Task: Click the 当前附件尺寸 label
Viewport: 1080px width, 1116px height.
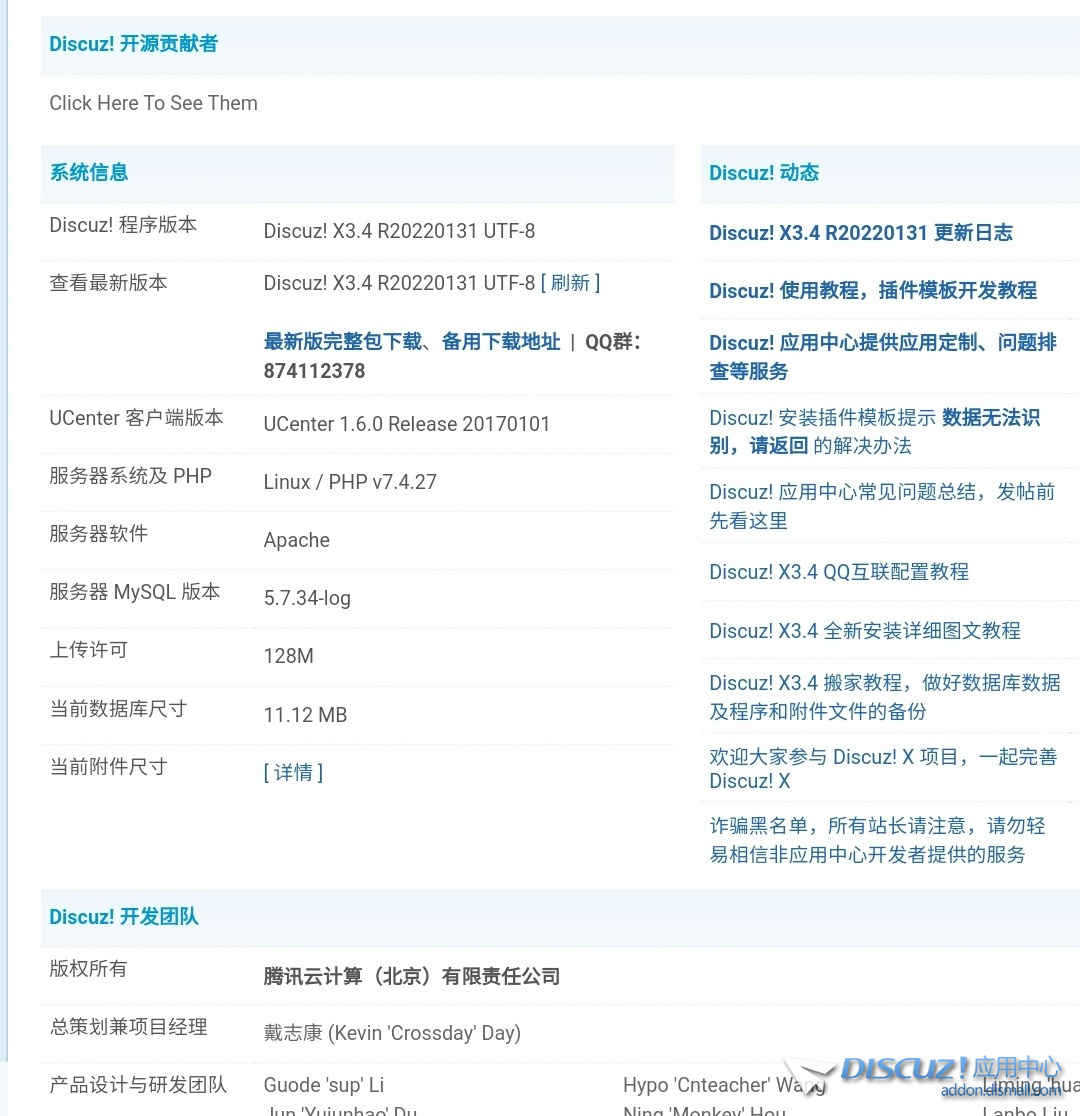Action: [x=108, y=767]
